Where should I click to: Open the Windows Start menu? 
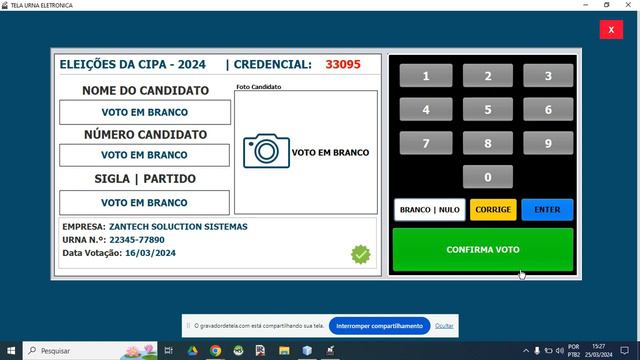(x=11, y=351)
